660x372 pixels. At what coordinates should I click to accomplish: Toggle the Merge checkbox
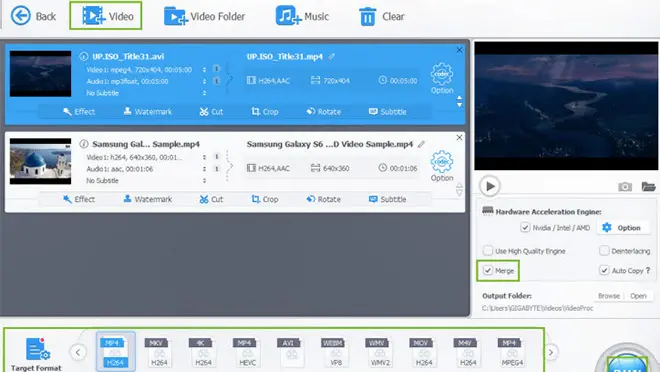[x=487, y=270]
